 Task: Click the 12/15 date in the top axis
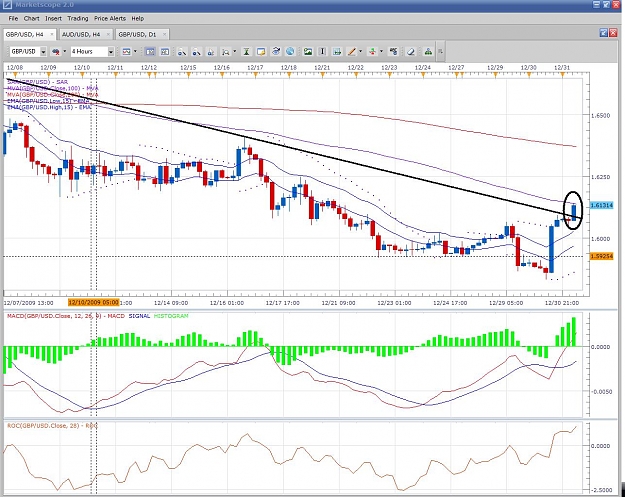[188, 68]
